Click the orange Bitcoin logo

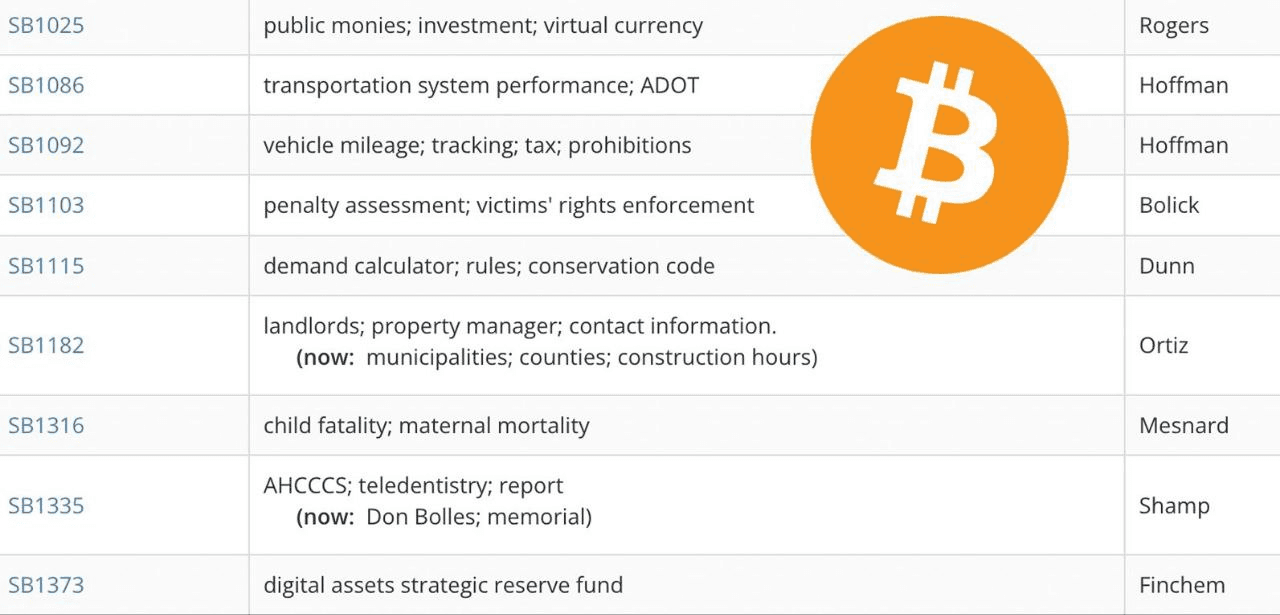click(x=939, y=145)
